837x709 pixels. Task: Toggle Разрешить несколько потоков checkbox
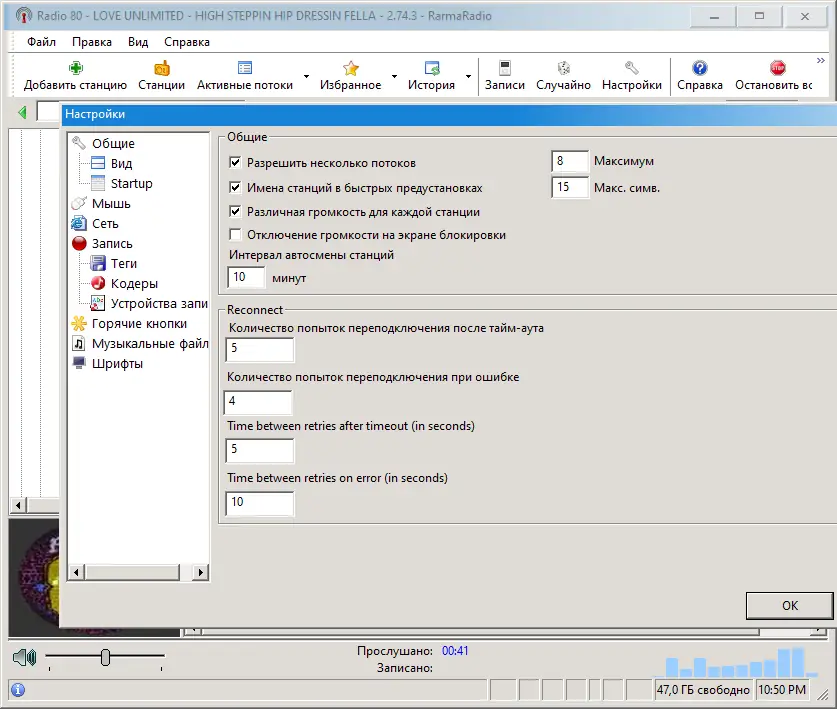[235, 162]
